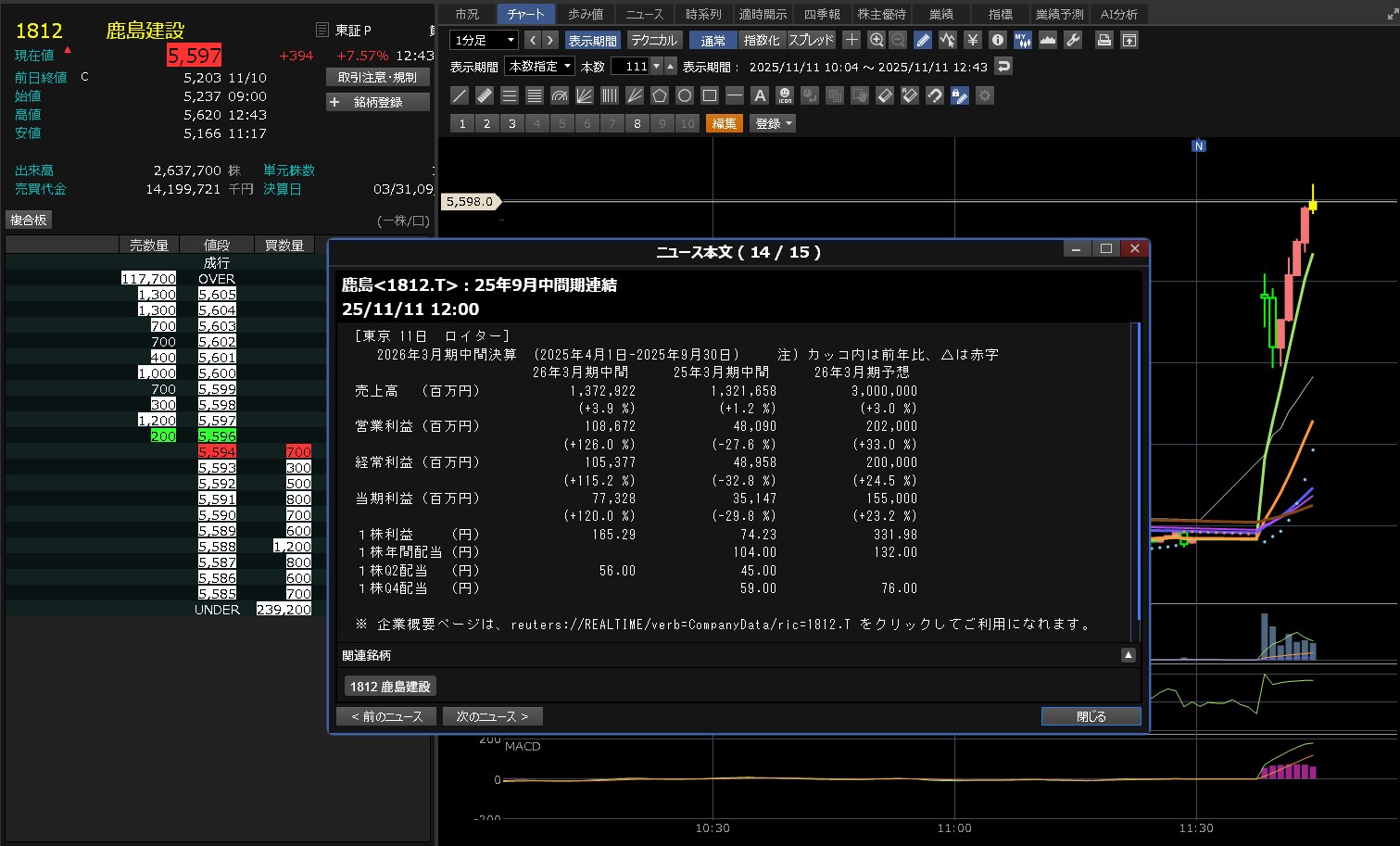
Task: Toggle the crosshair cursor button
Action: [x=851, y=40]
